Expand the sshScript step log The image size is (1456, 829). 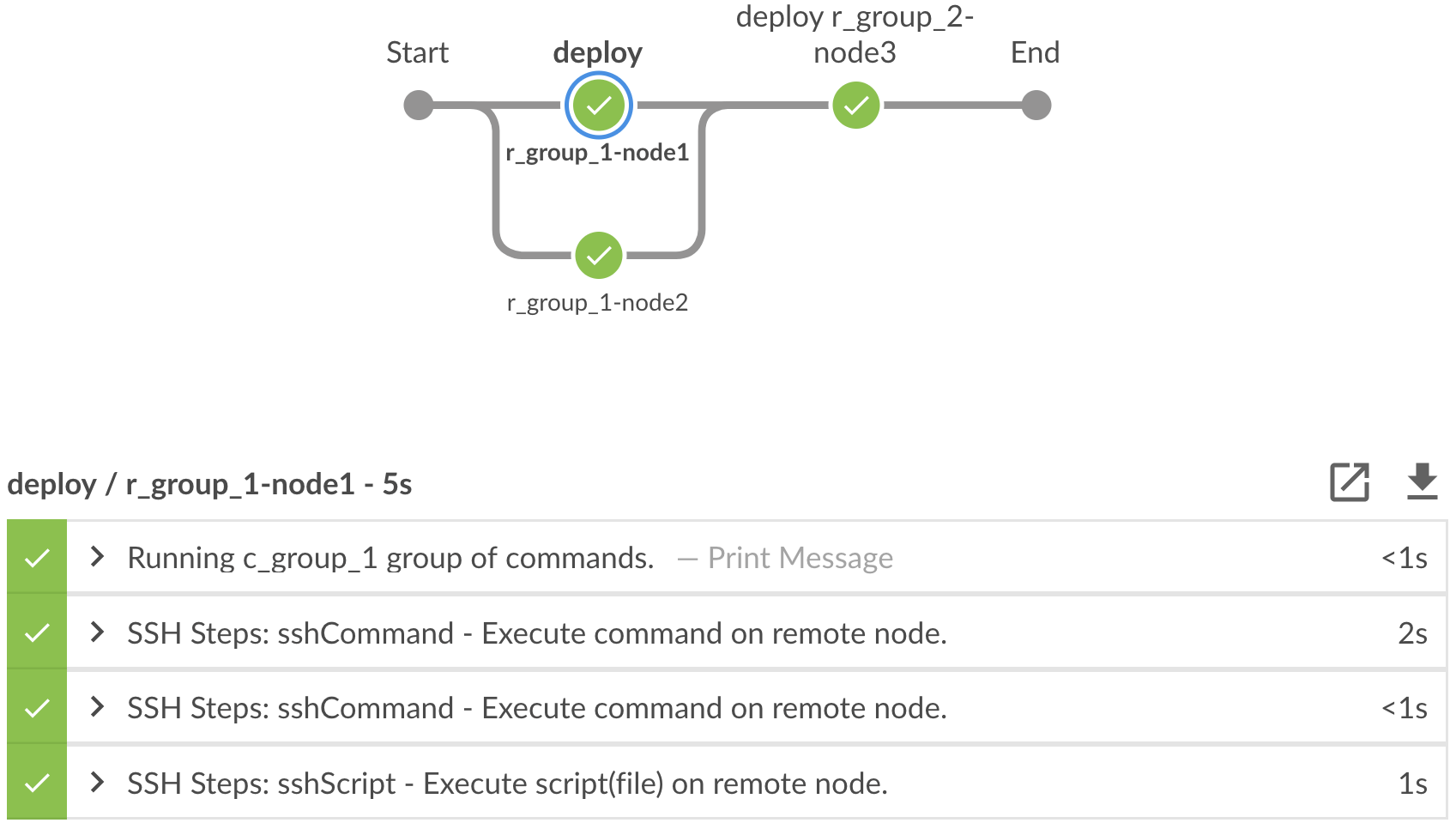(x=97, y=783)
